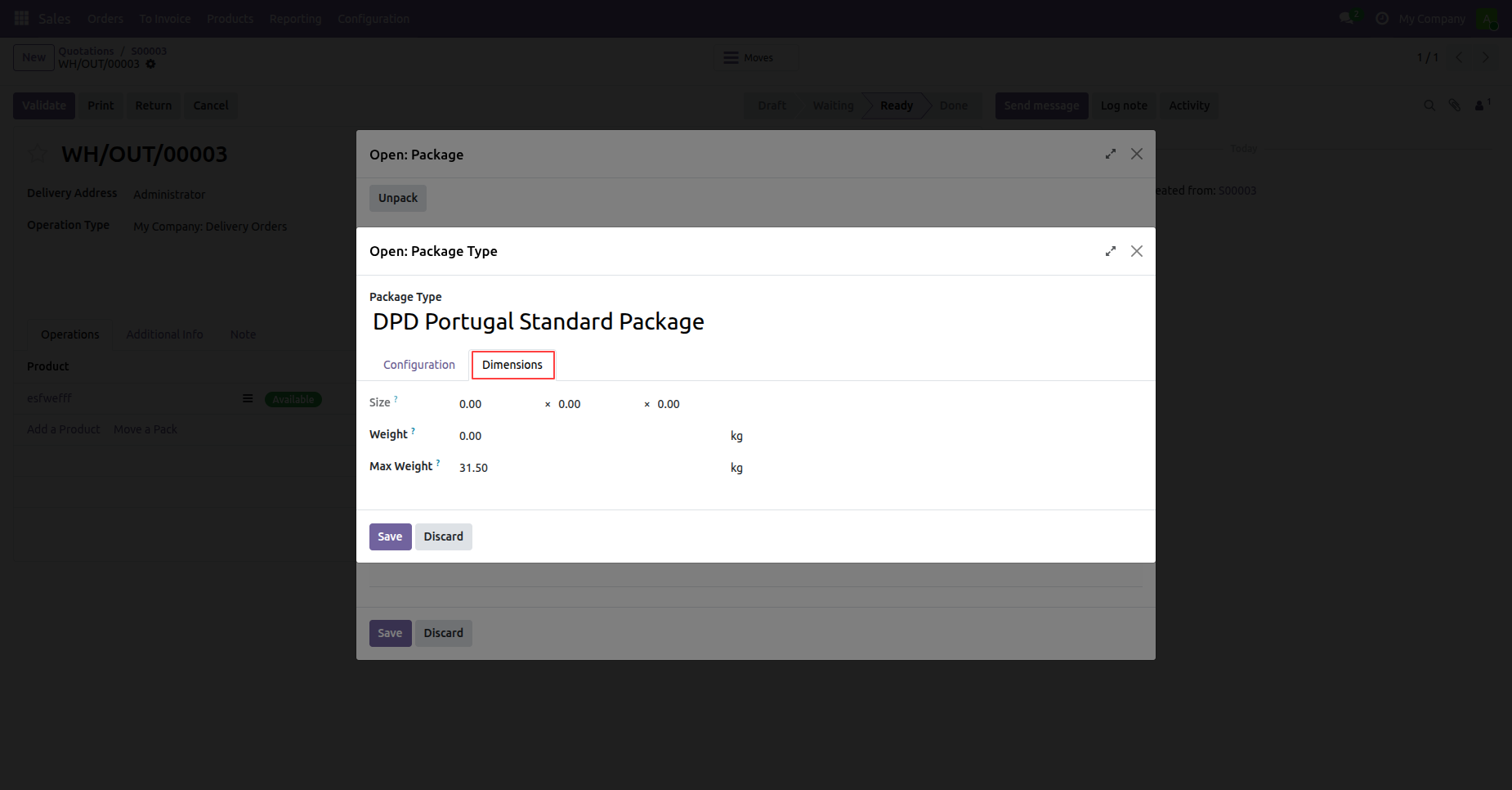Open the Orders menu
1512x790 pixels.
point(105,19)
